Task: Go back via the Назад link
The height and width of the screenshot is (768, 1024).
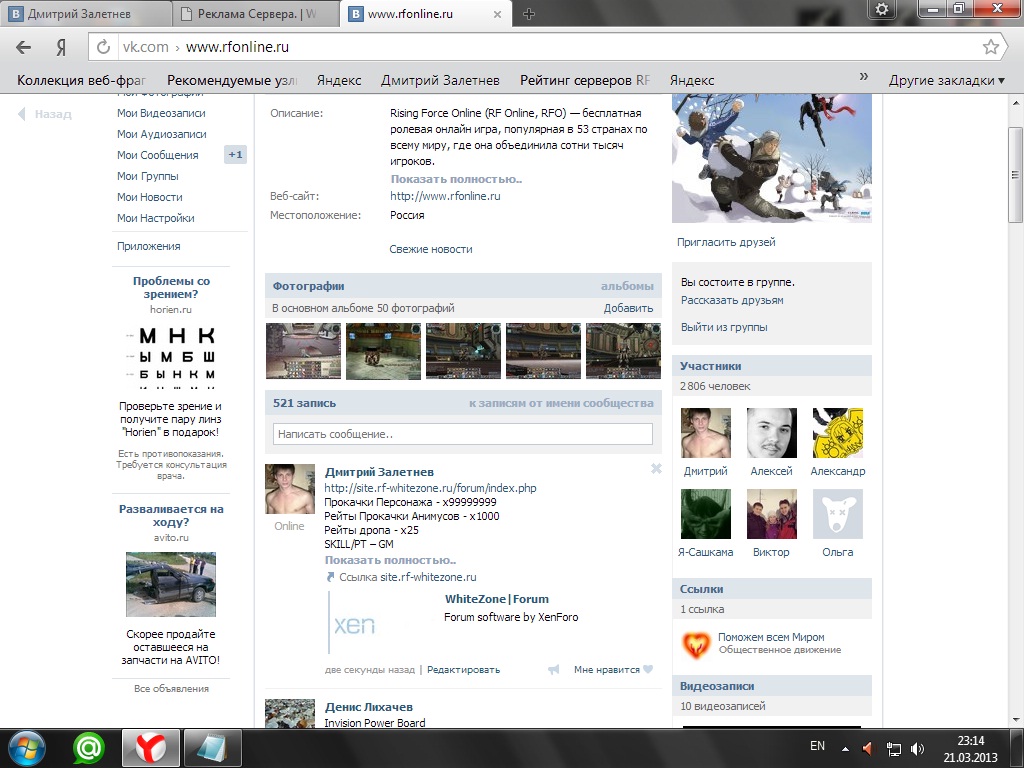Action: (44, 114)
